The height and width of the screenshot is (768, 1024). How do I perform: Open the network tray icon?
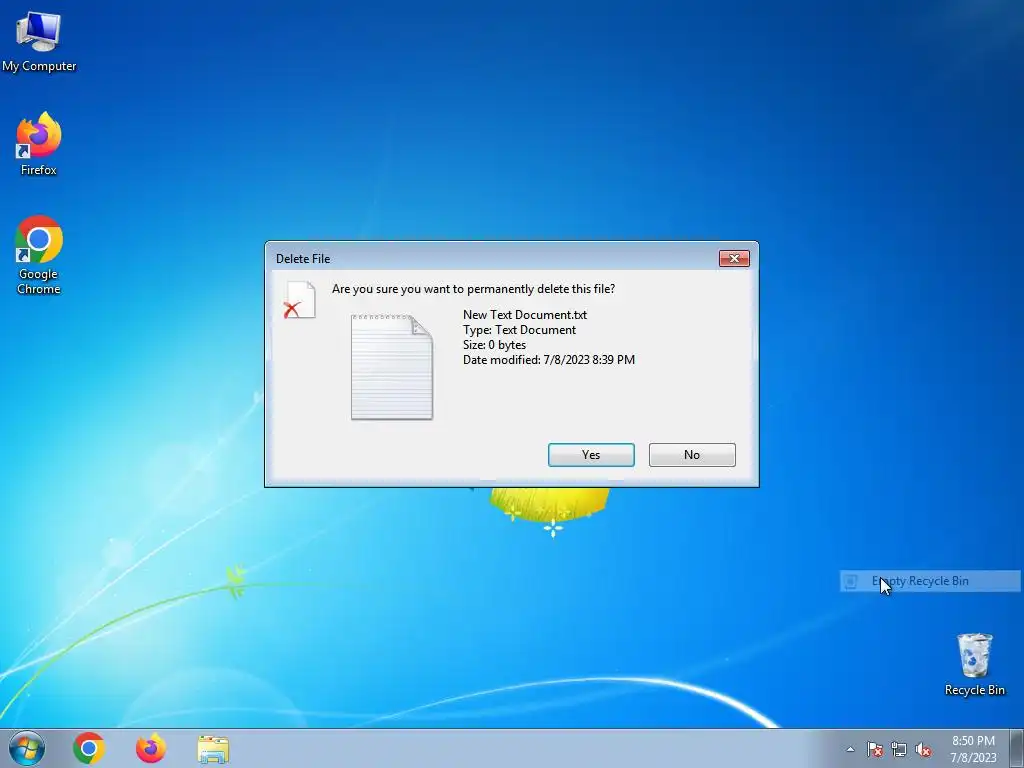point(899,749)
